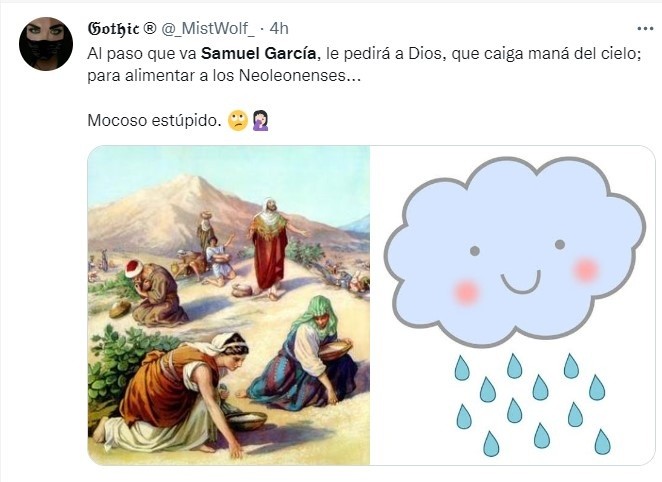
Task: Open the @_MistWolf_ handle link
Action: coord(208,29)
